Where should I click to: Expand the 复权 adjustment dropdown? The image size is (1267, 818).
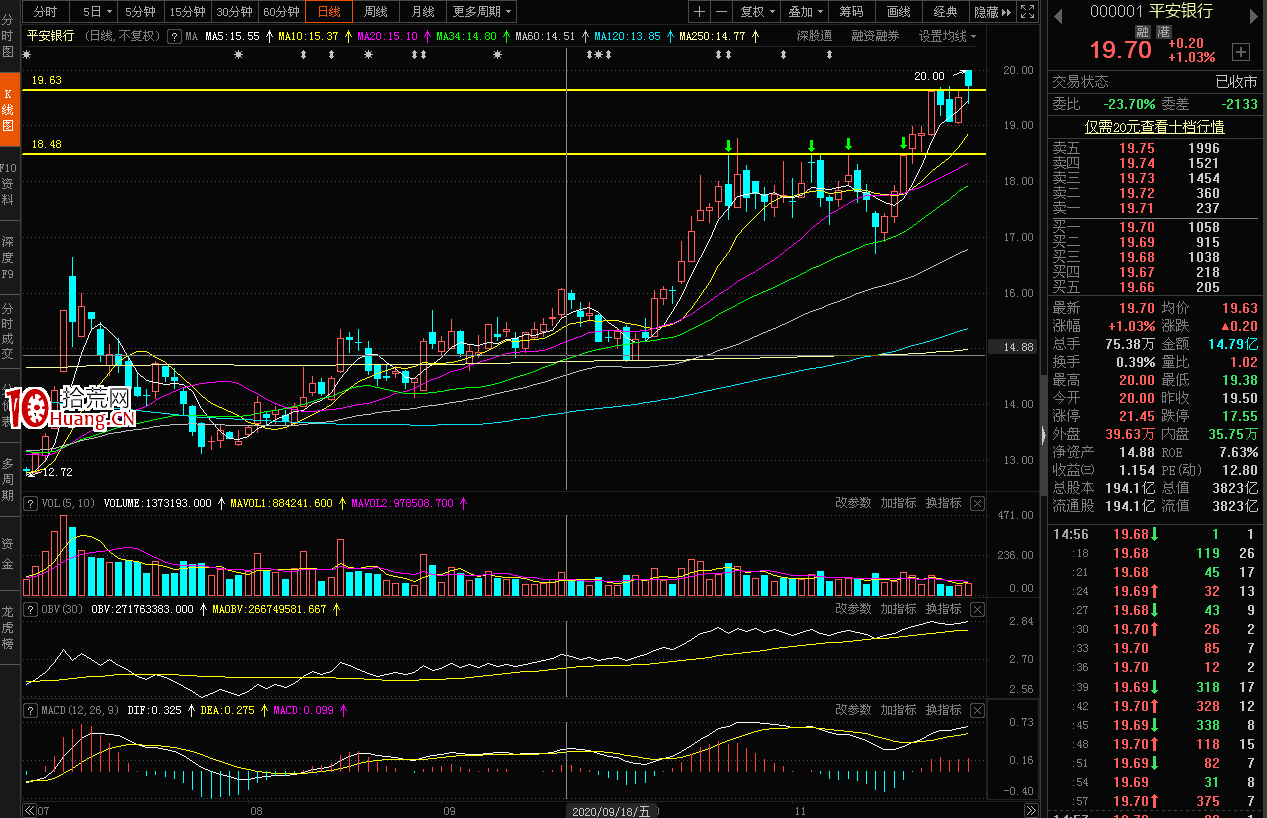click(x=757, y=12)
